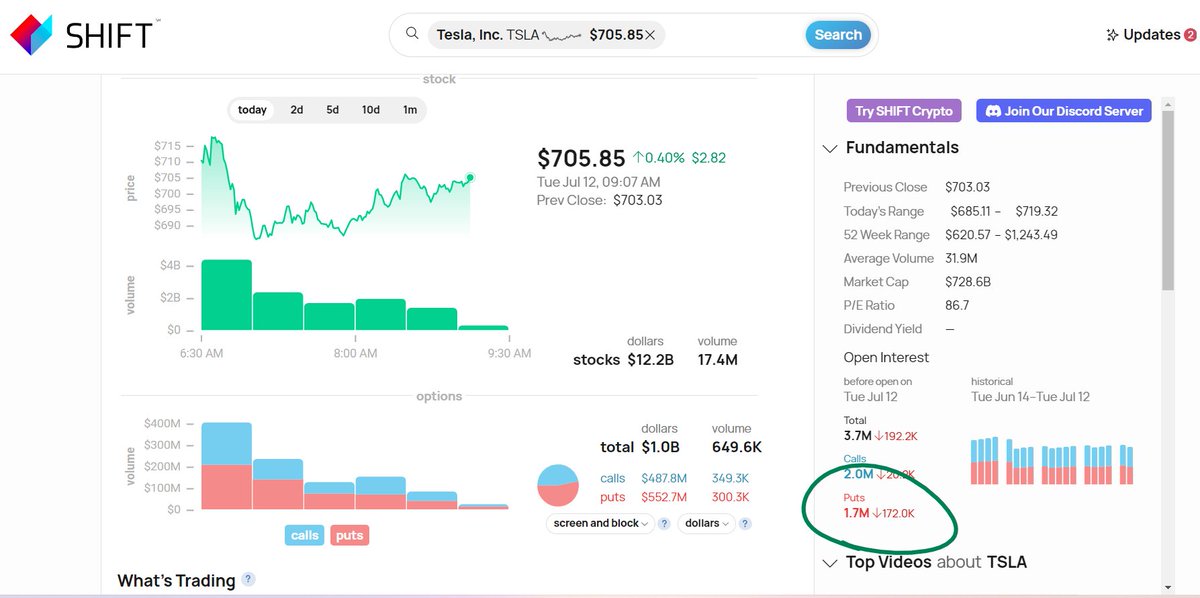Click Join Our Discord Server
The height and width of the screenshot is (598, 1200).
(x=1063, y=111)
